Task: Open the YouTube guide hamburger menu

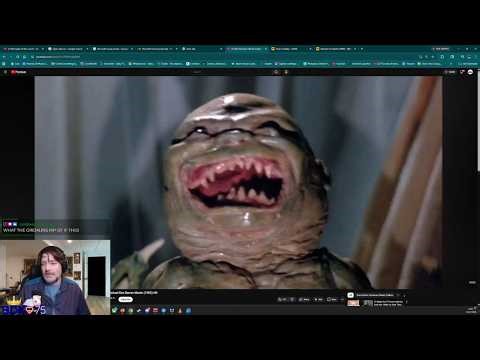Action: [5, 72]
